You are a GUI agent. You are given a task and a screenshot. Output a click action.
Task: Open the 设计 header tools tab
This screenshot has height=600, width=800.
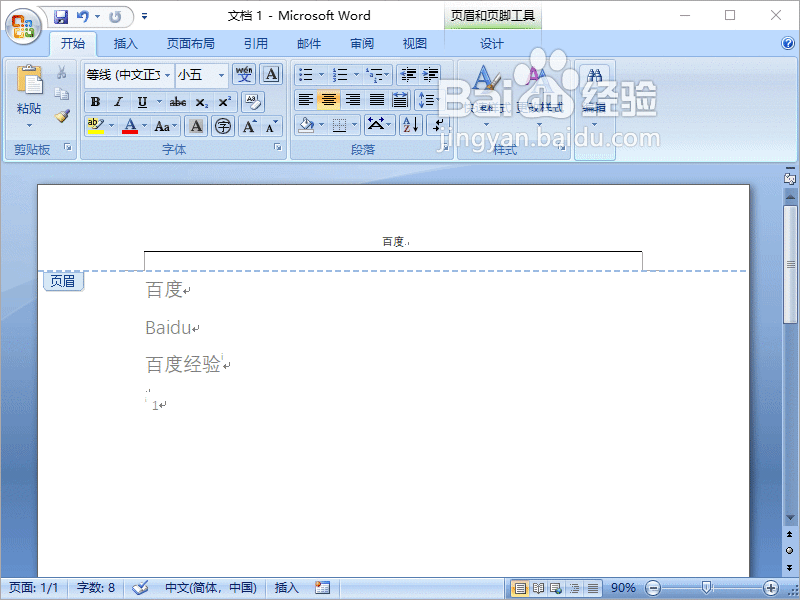click(492, 44)
